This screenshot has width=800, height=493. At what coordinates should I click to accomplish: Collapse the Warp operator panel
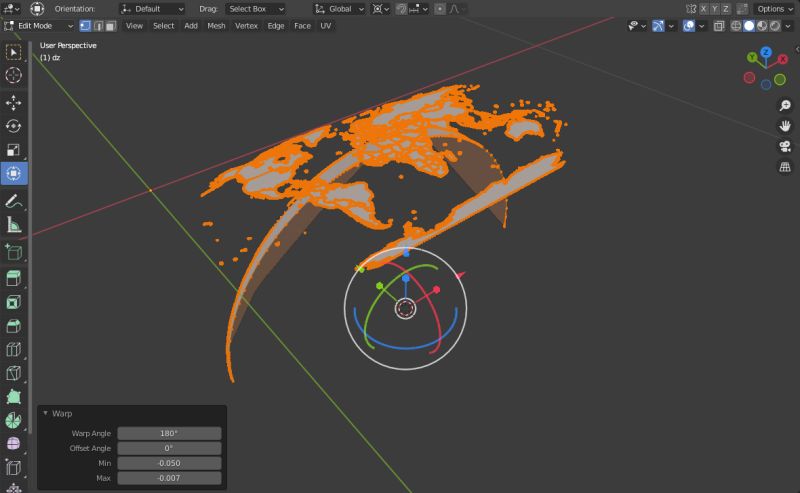(x=45, y=413)
